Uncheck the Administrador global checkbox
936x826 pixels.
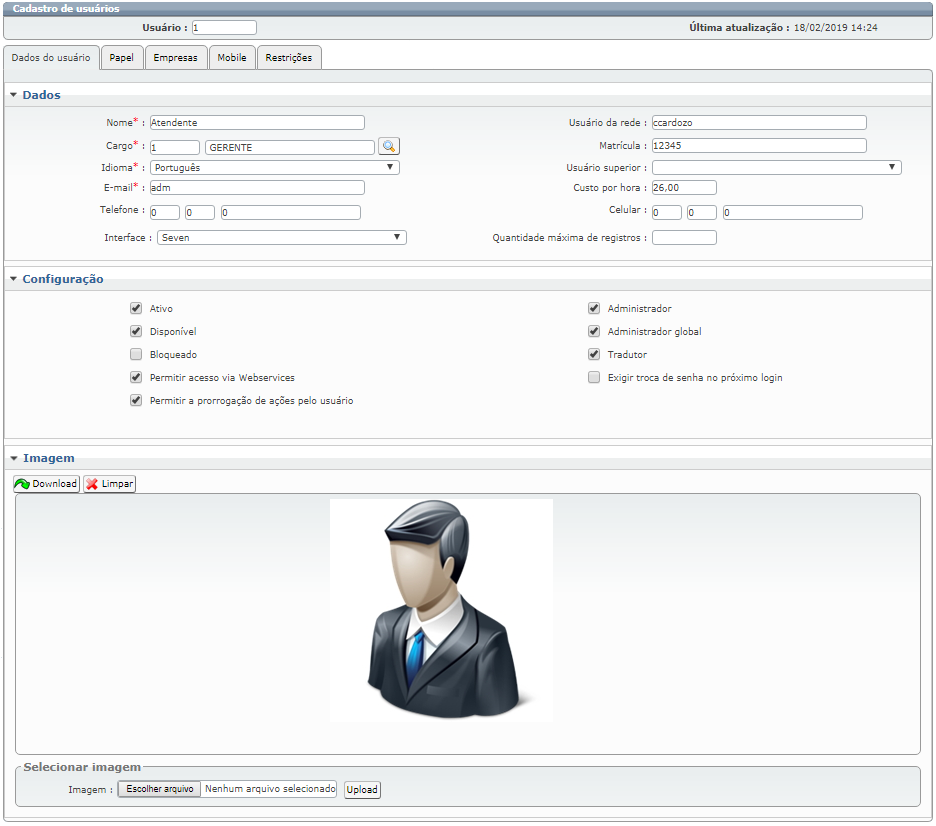pos(594,331)
